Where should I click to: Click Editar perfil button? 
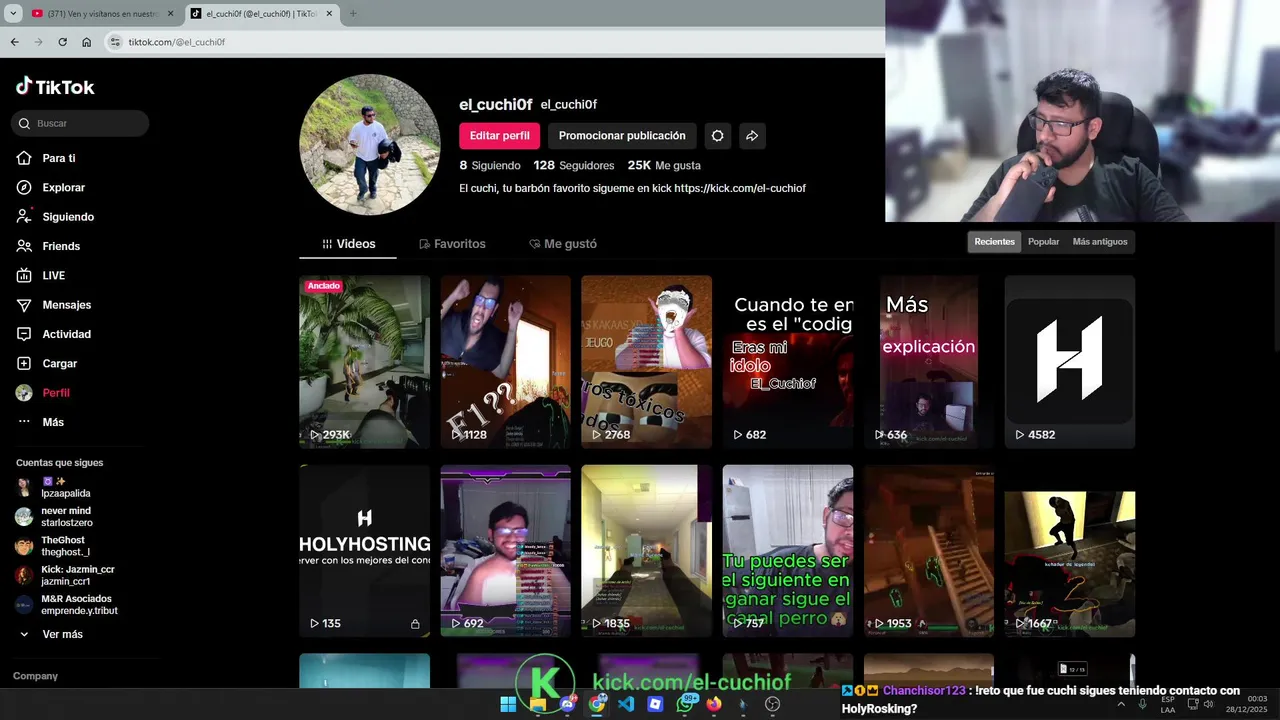[500, 136]
